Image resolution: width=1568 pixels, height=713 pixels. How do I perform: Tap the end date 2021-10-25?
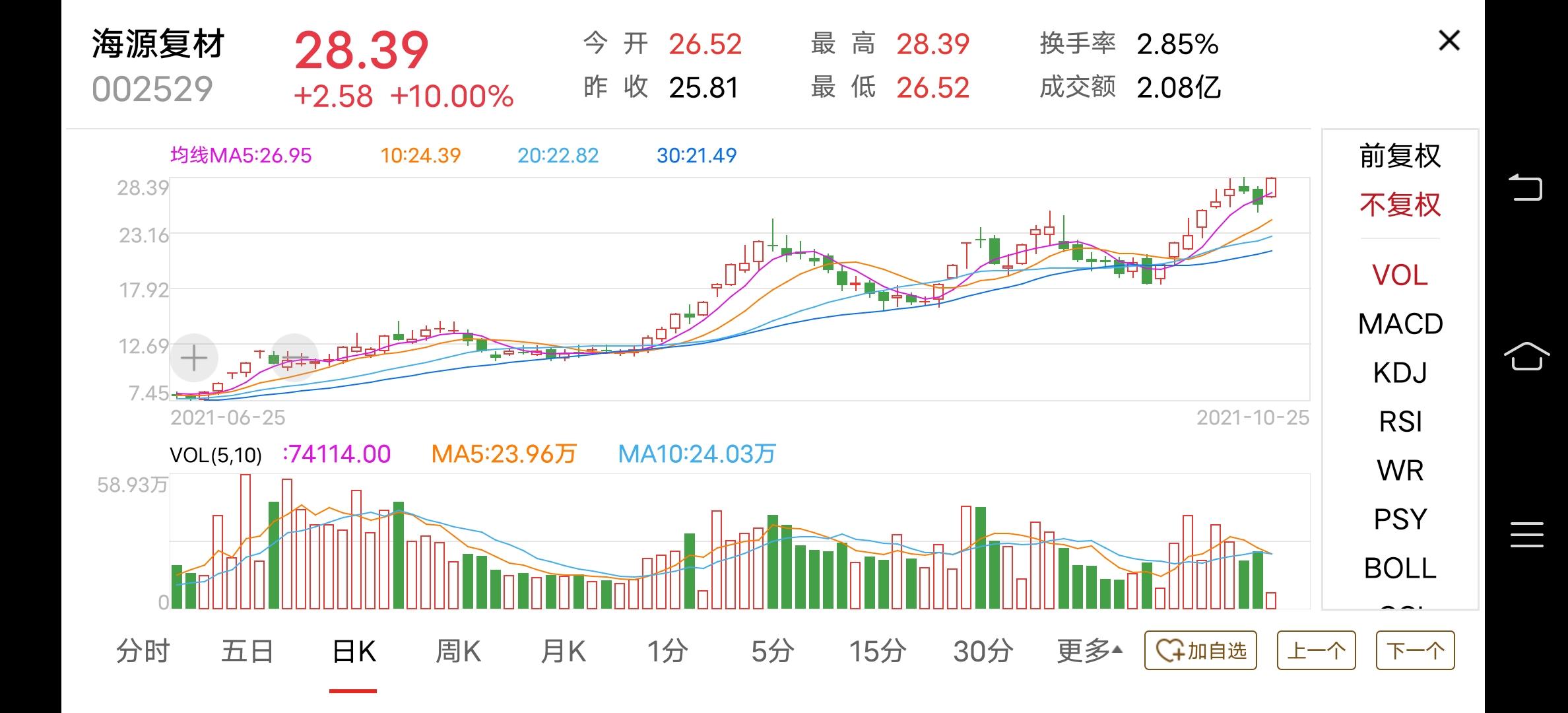(x=1253, y=418)
